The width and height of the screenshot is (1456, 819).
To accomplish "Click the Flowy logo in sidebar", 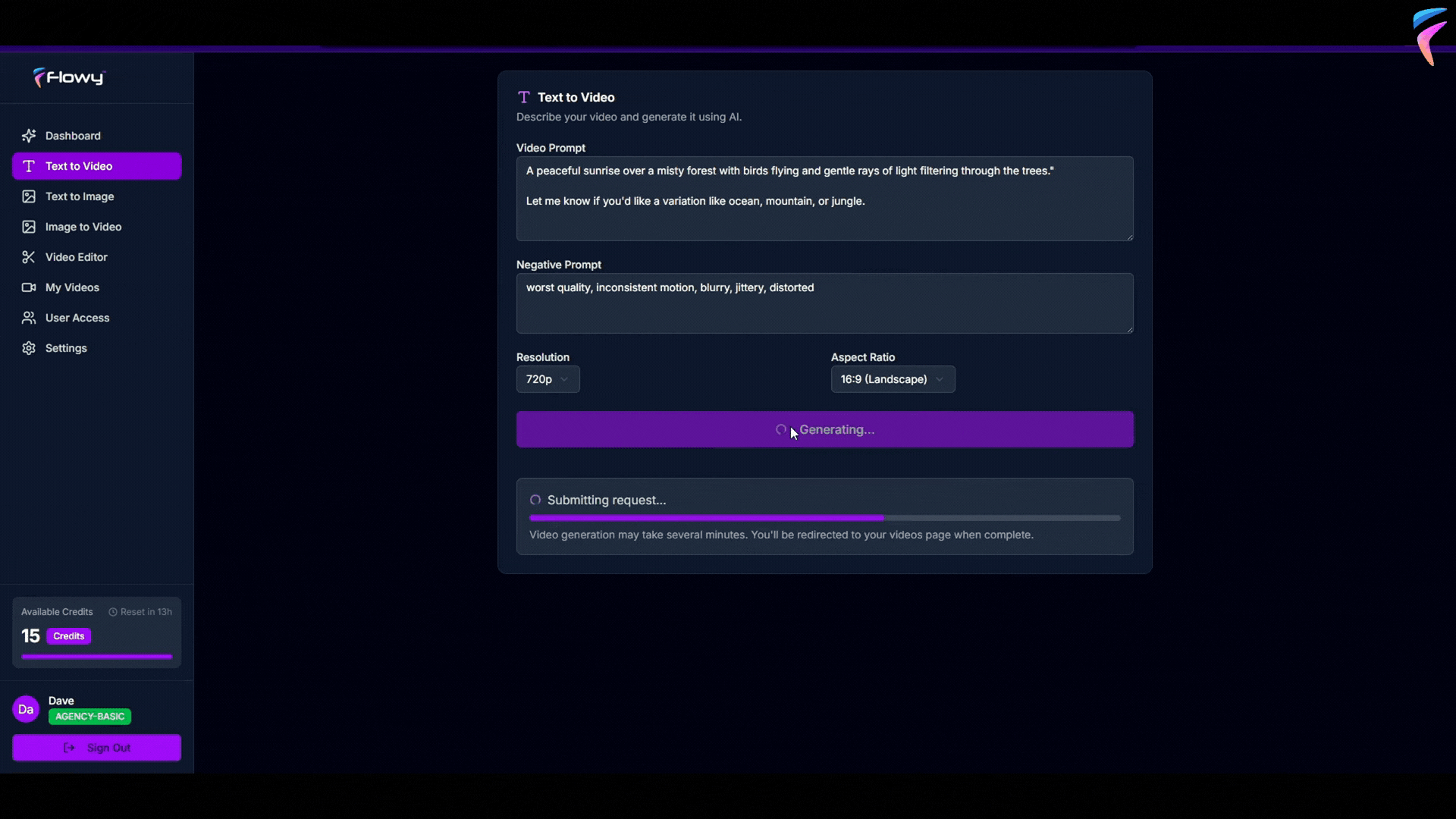I will click(69, 77).
